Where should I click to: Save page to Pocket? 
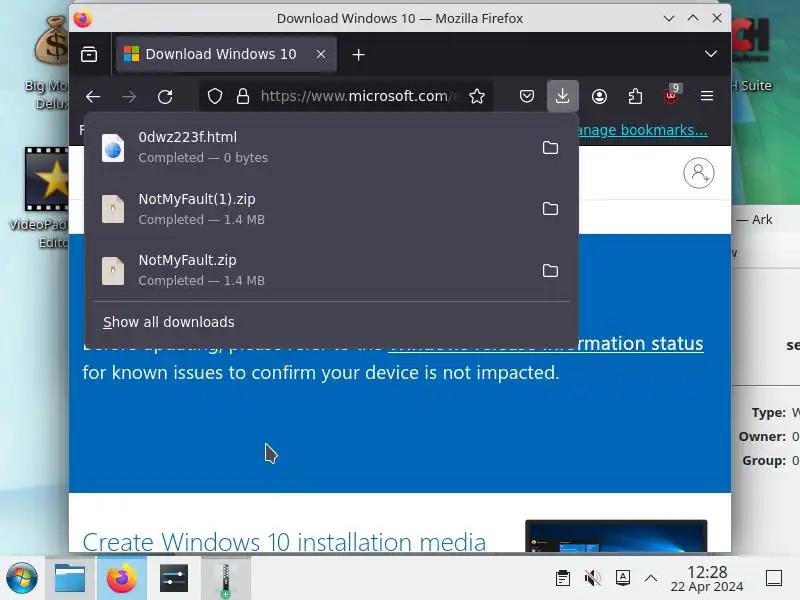coord(527,96)
